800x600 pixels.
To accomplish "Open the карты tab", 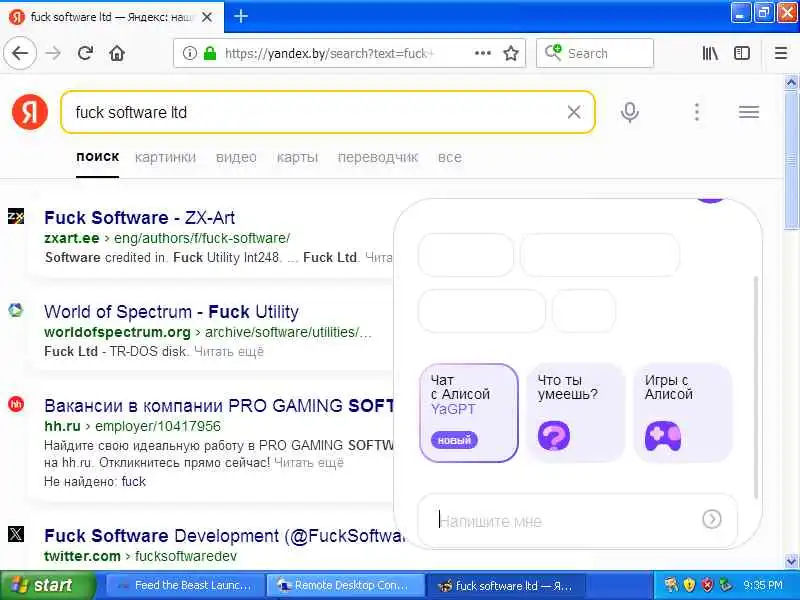I will click(297, 157).
